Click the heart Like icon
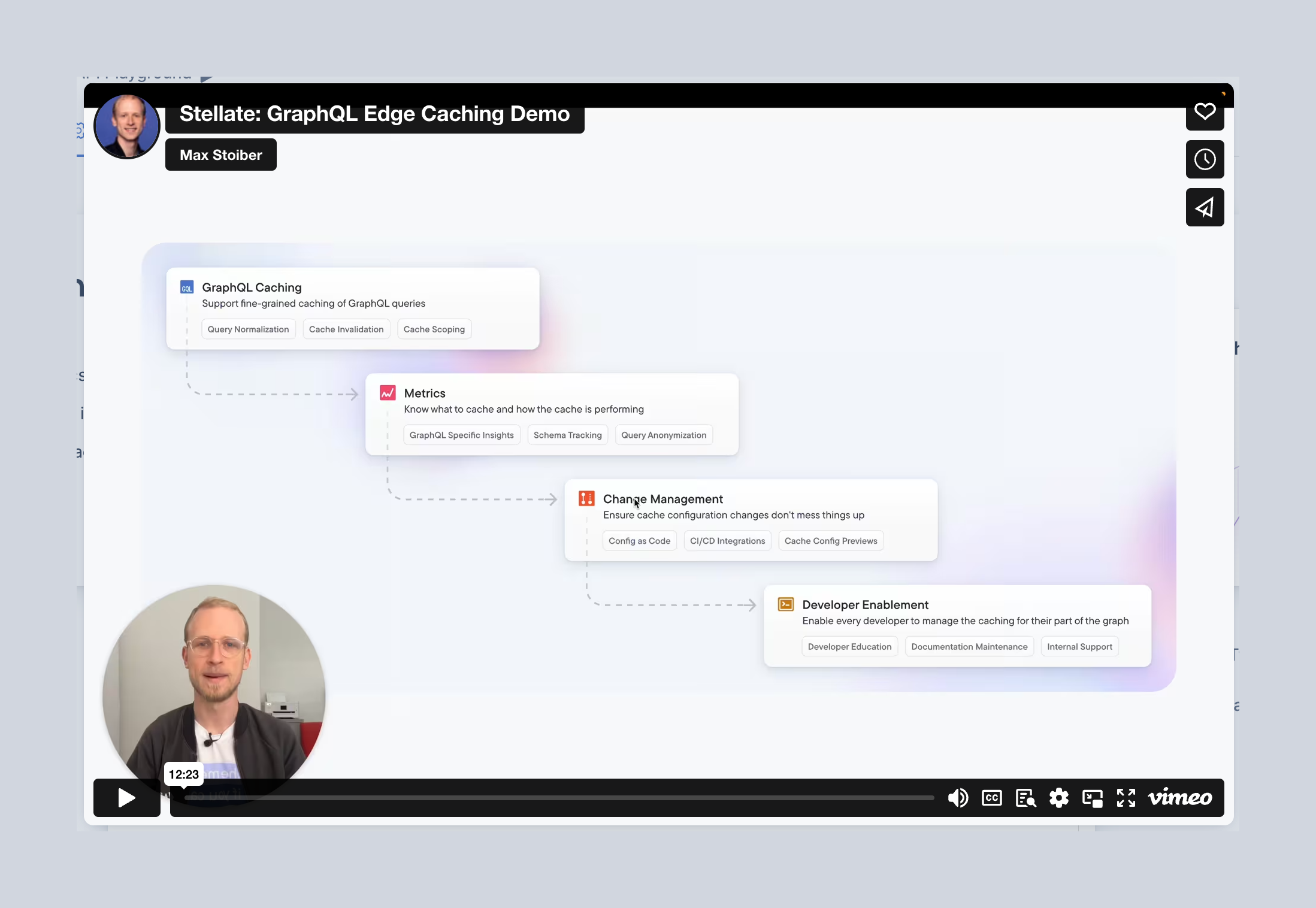Viewport: 1316px width, 908px height. pyautogui.click(x=1205, y=111)
